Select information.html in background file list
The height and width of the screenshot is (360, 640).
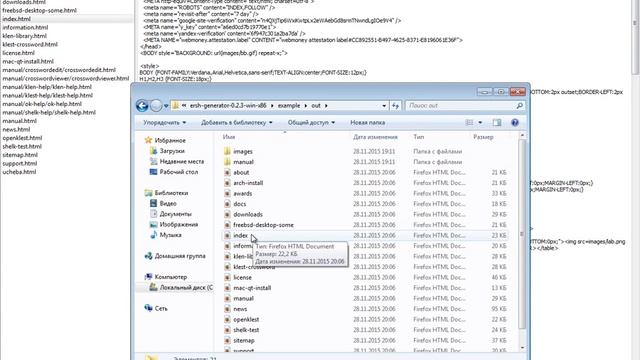click(25, 27)
